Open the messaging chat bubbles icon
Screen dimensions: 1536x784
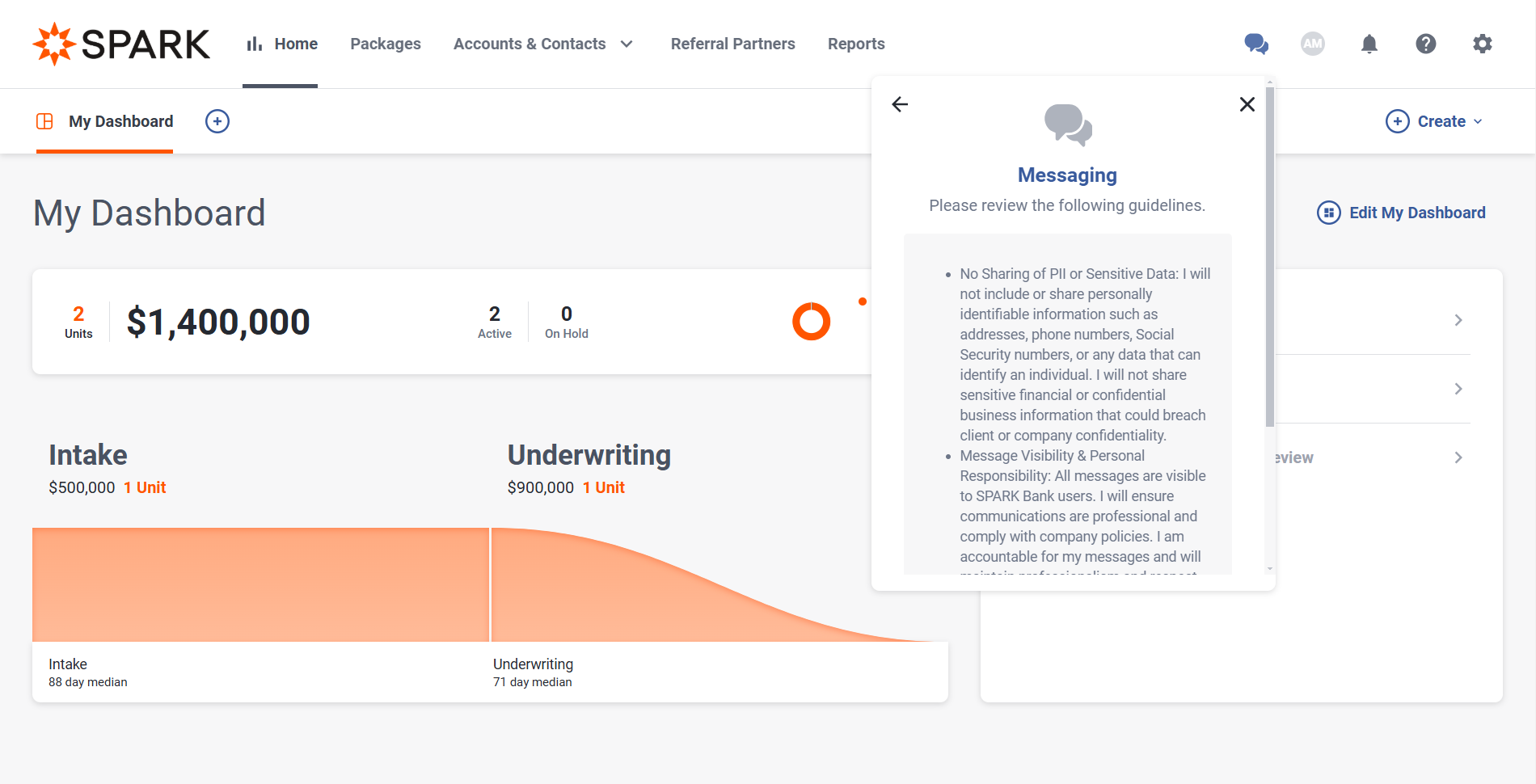(x=1256, y=44)
